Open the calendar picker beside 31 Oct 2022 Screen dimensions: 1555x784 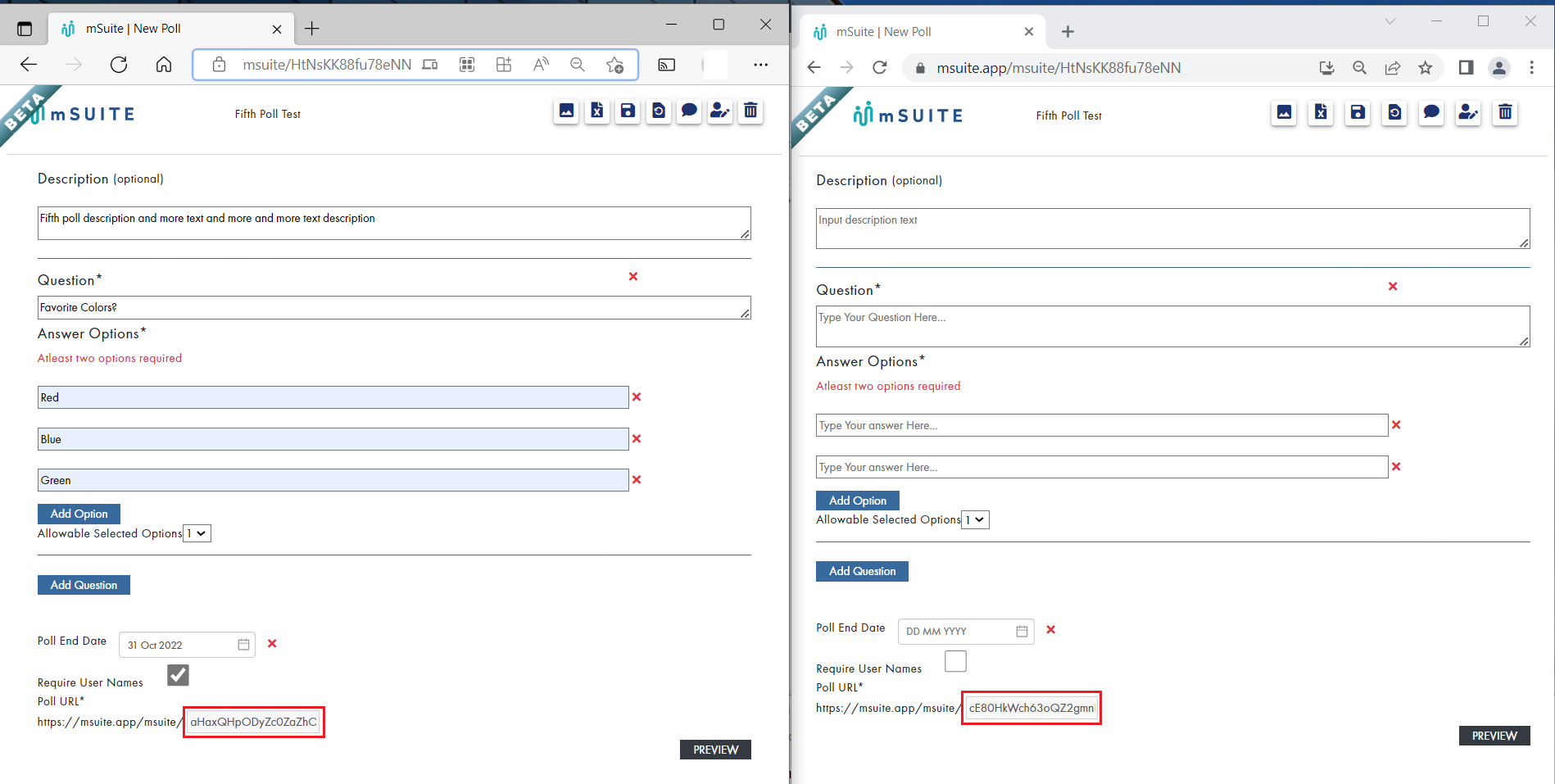[x=243, y=645]
